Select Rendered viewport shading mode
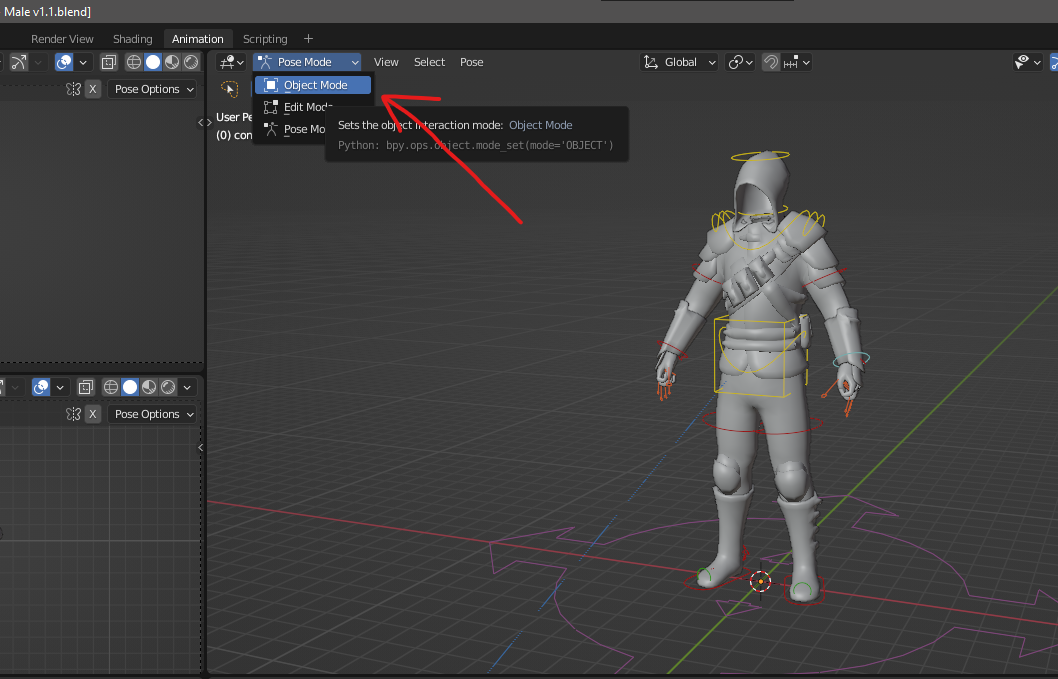Screen dimensions: 1058x679 pos(188,61)
